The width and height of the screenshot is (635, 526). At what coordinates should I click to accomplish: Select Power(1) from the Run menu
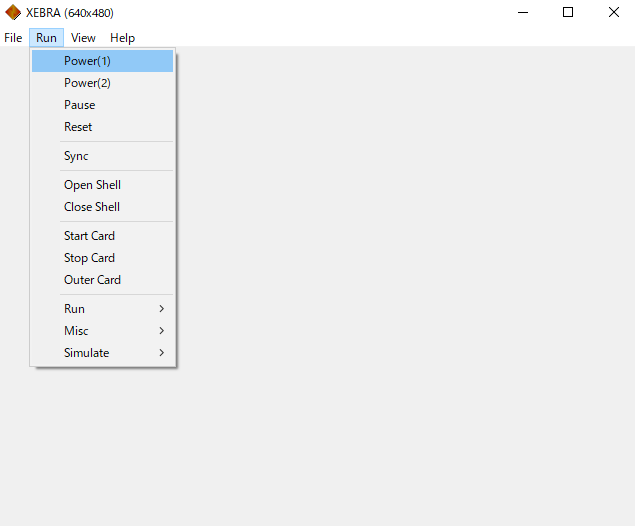pyautogui.click(x=87, y=61)
